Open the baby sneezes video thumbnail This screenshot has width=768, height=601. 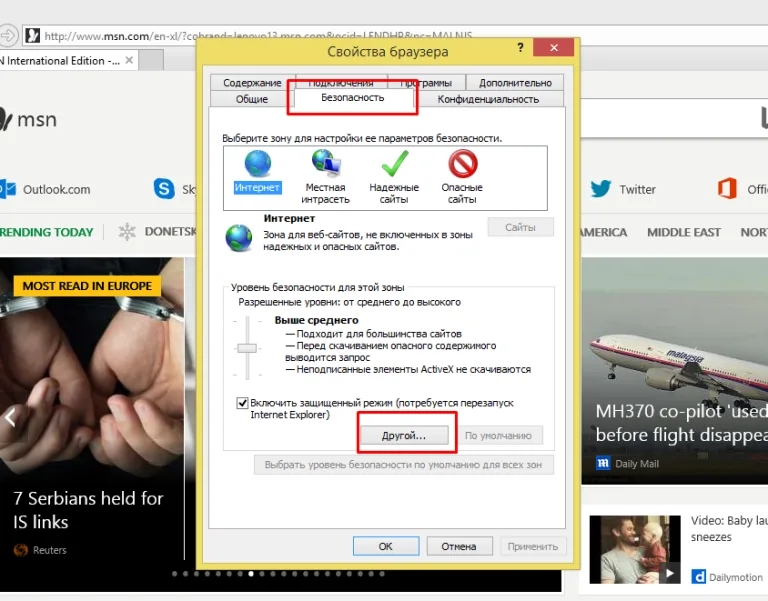[x=635, y=549]
